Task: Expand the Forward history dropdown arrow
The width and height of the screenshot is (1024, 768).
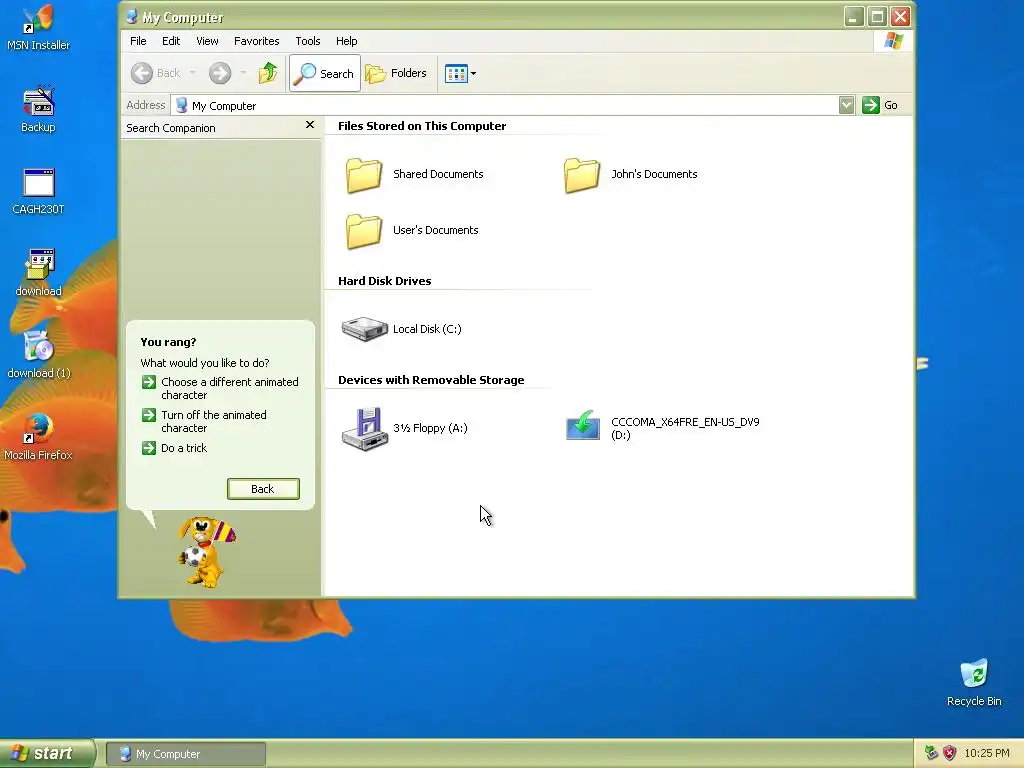Action: click(x=243, y=73)
